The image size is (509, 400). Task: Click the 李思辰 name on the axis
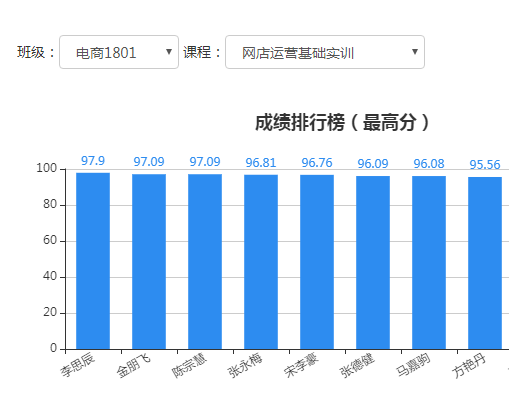(x=78, y=365)
